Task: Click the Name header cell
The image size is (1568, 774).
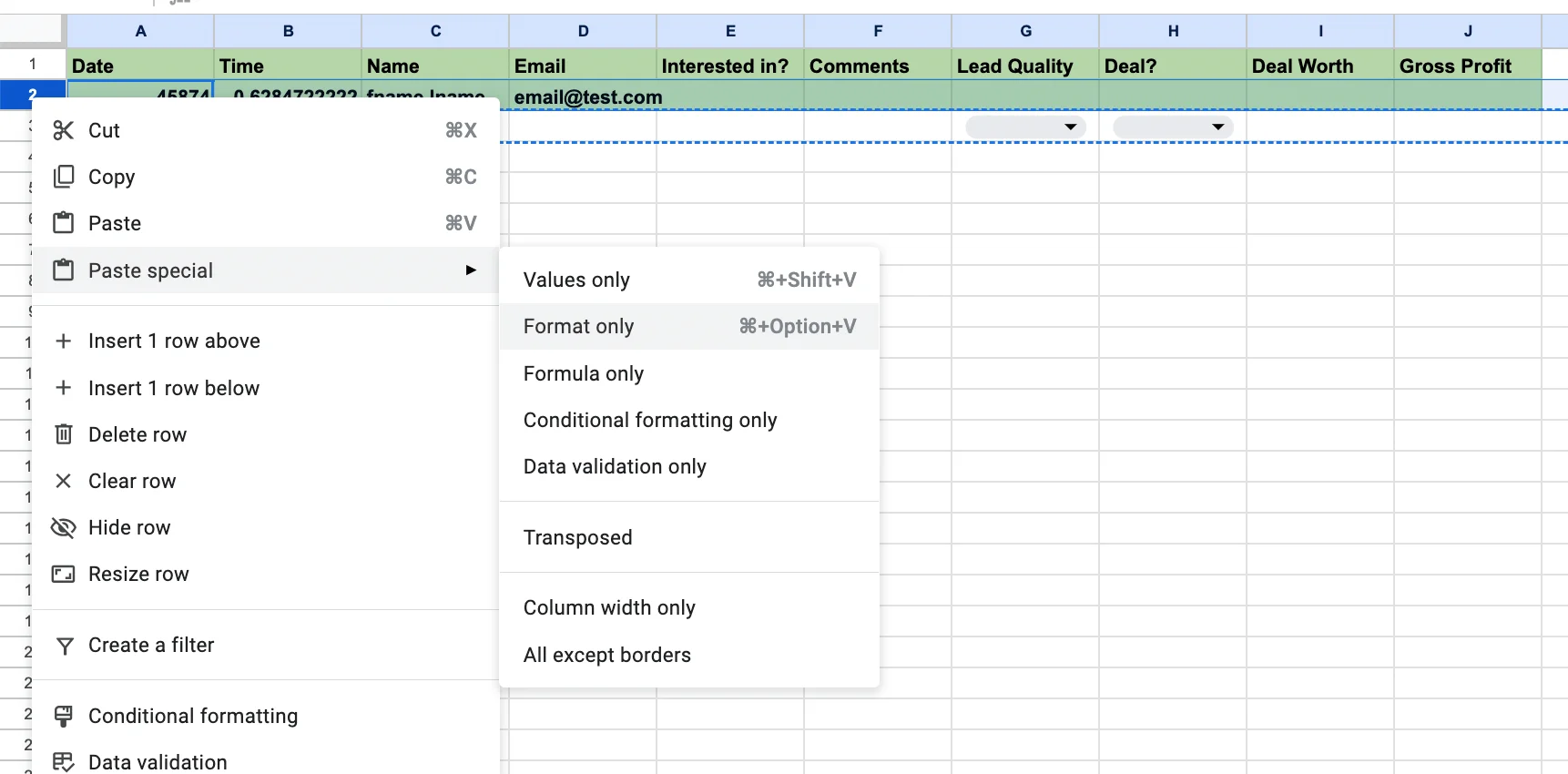Action: pyautogui.click(x=435, y=65)
